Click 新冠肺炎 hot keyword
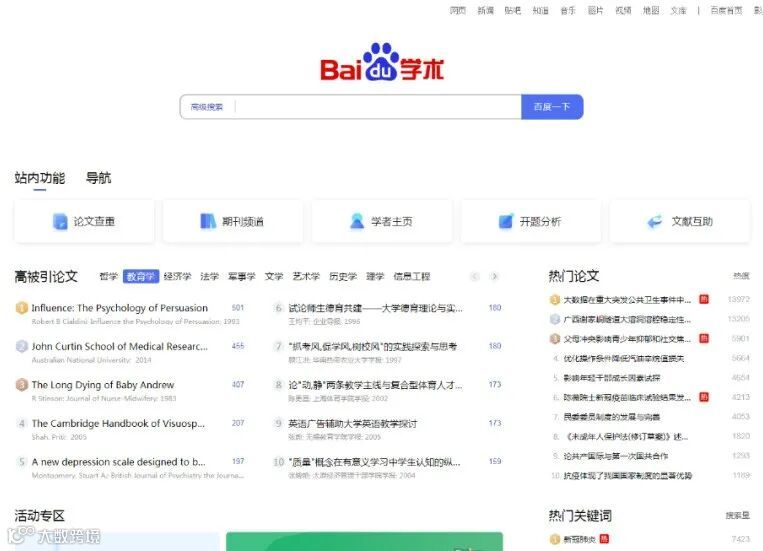763x551 pixels. tap(579, 539)
